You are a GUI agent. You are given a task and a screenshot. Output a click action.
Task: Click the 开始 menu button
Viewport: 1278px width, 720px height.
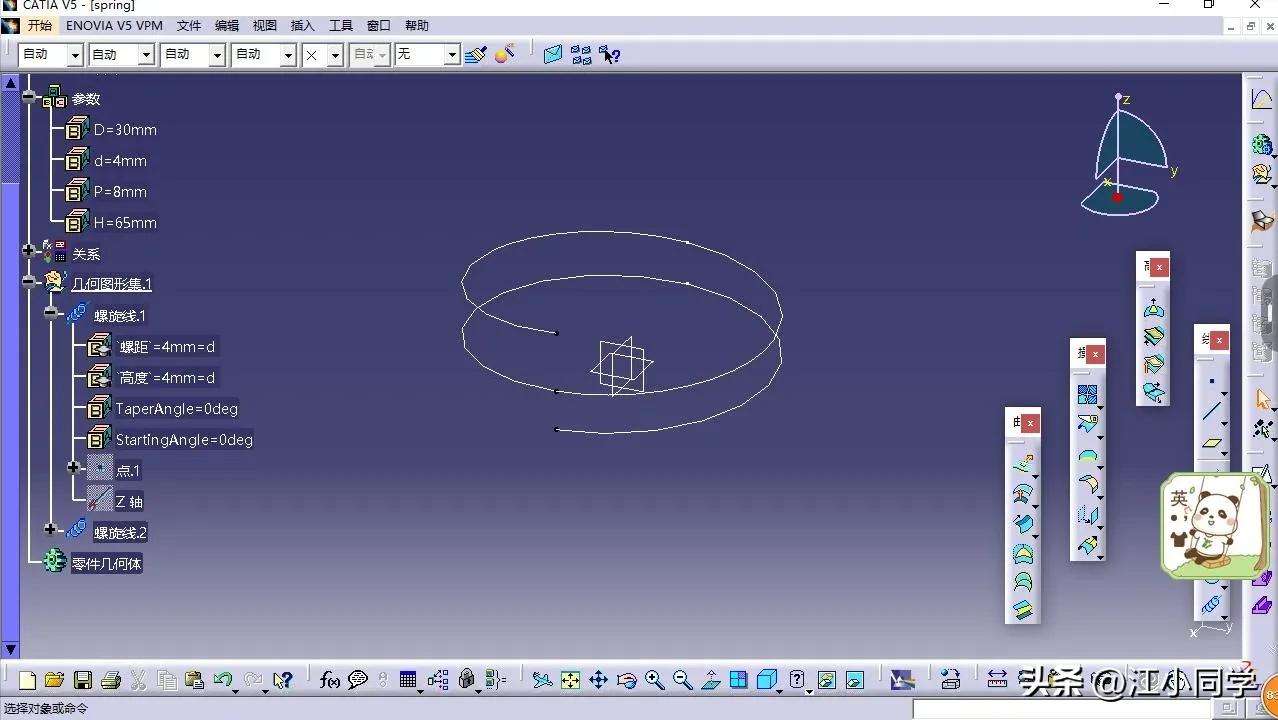(40, 26)
